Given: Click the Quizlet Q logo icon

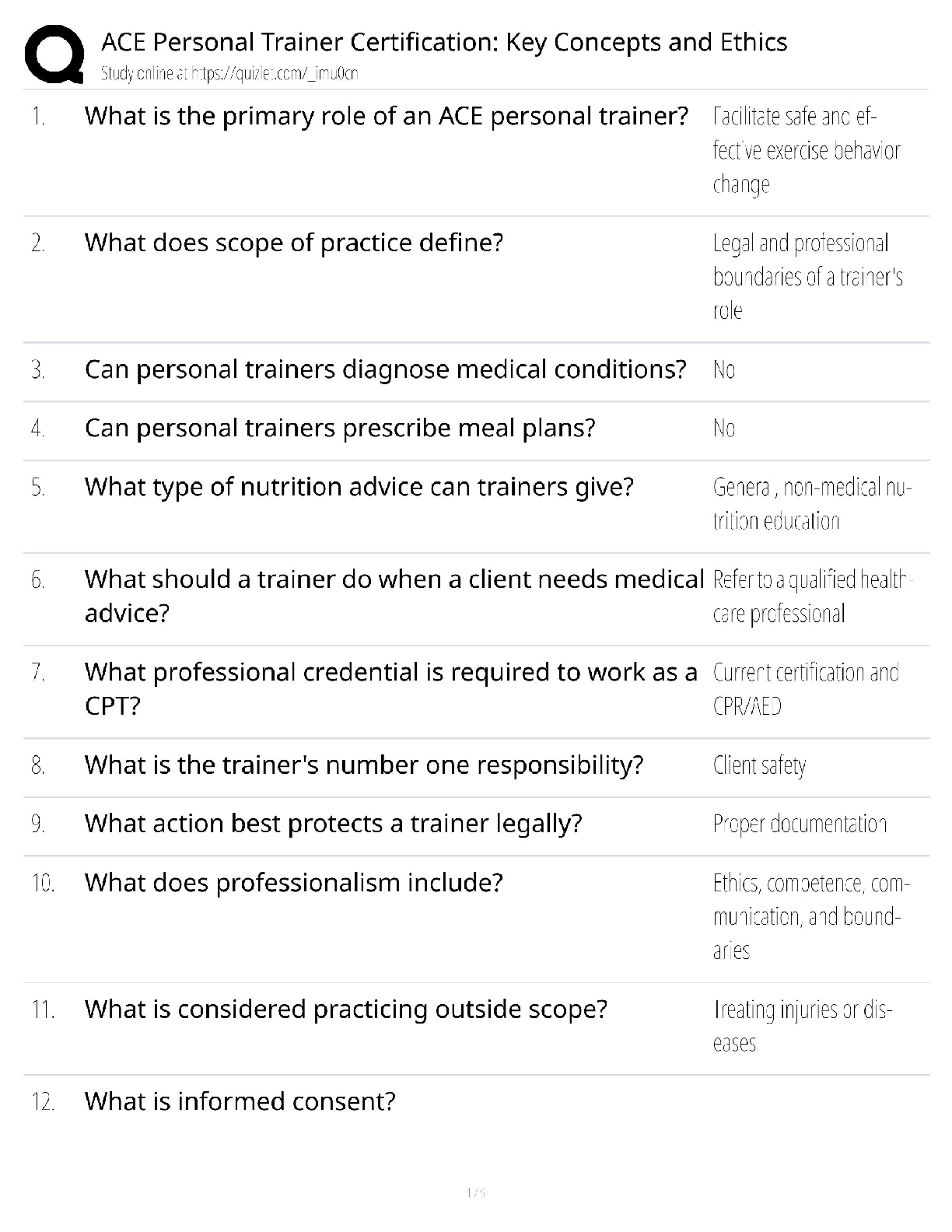Looking at the screenshot, I should tap(54, 54).
